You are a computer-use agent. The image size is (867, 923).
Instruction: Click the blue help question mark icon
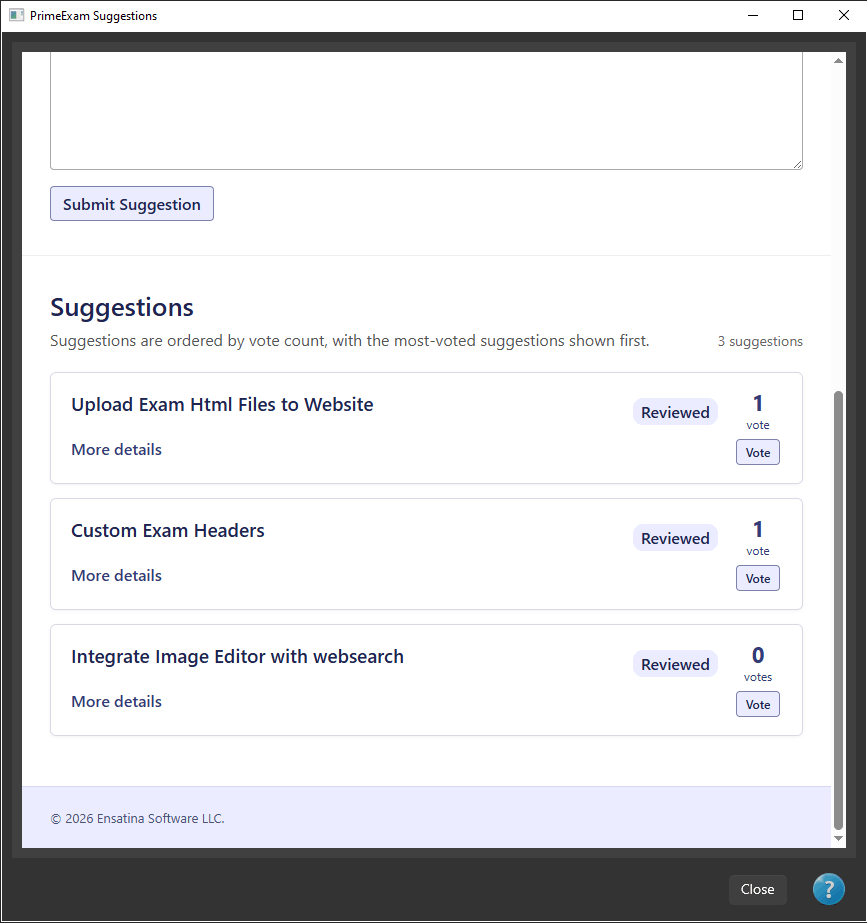click(828, 889)
